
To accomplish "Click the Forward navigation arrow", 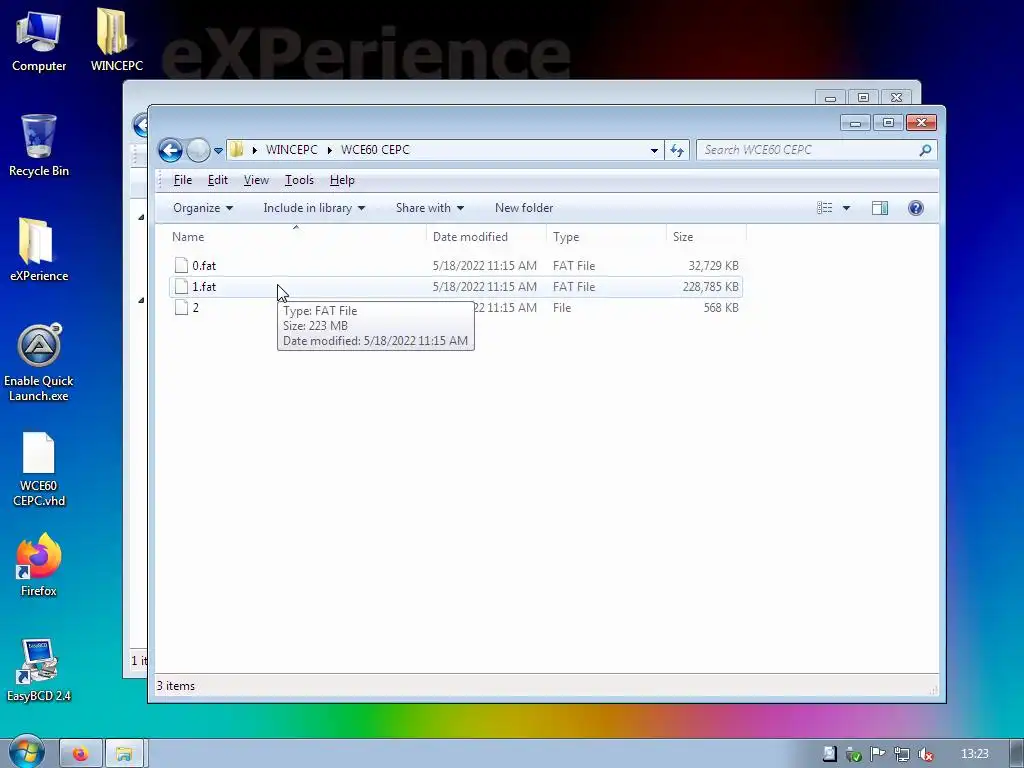I will tap(198, 150).
